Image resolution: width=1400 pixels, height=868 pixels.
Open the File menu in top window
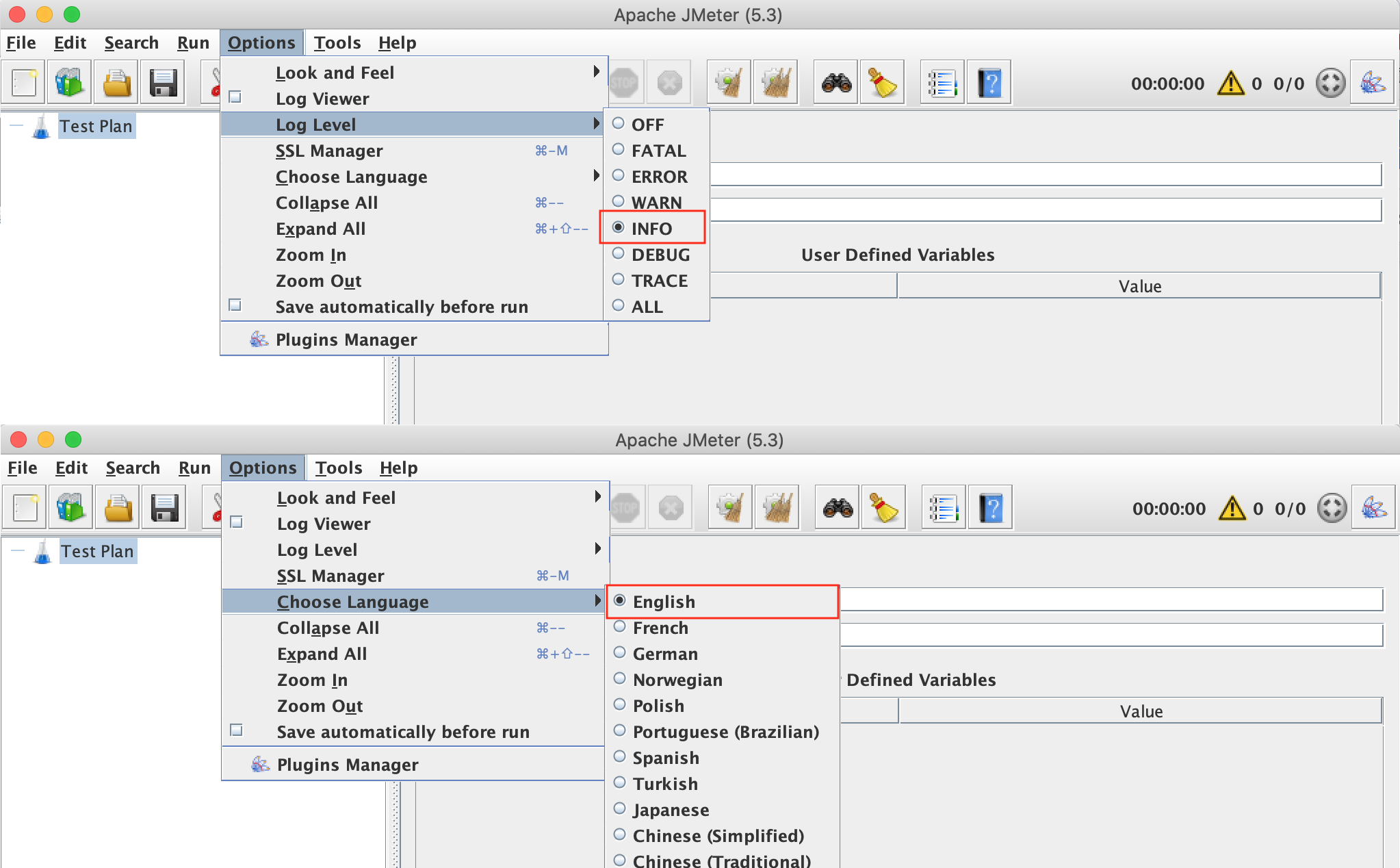(21, 42)
